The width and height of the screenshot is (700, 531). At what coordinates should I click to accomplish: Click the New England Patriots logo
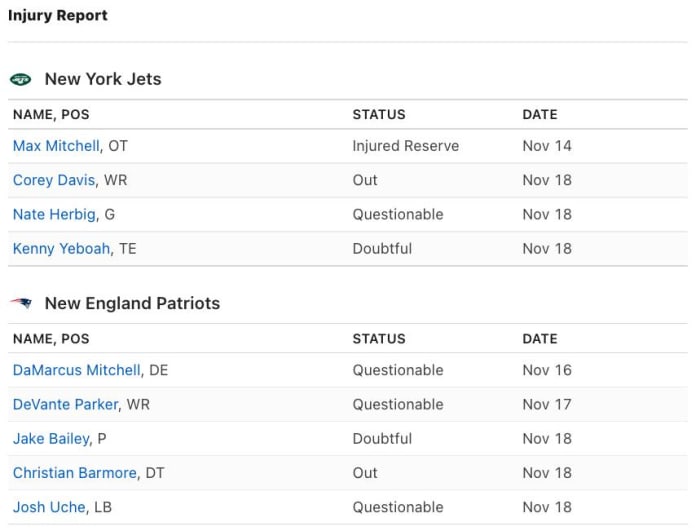pyautogui.click(x=21, y=304)
